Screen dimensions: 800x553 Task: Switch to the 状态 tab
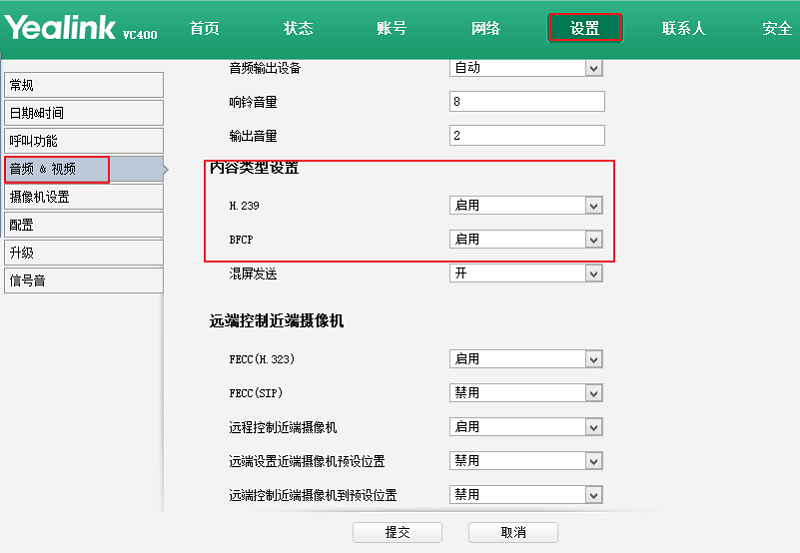tap(298, 28)
